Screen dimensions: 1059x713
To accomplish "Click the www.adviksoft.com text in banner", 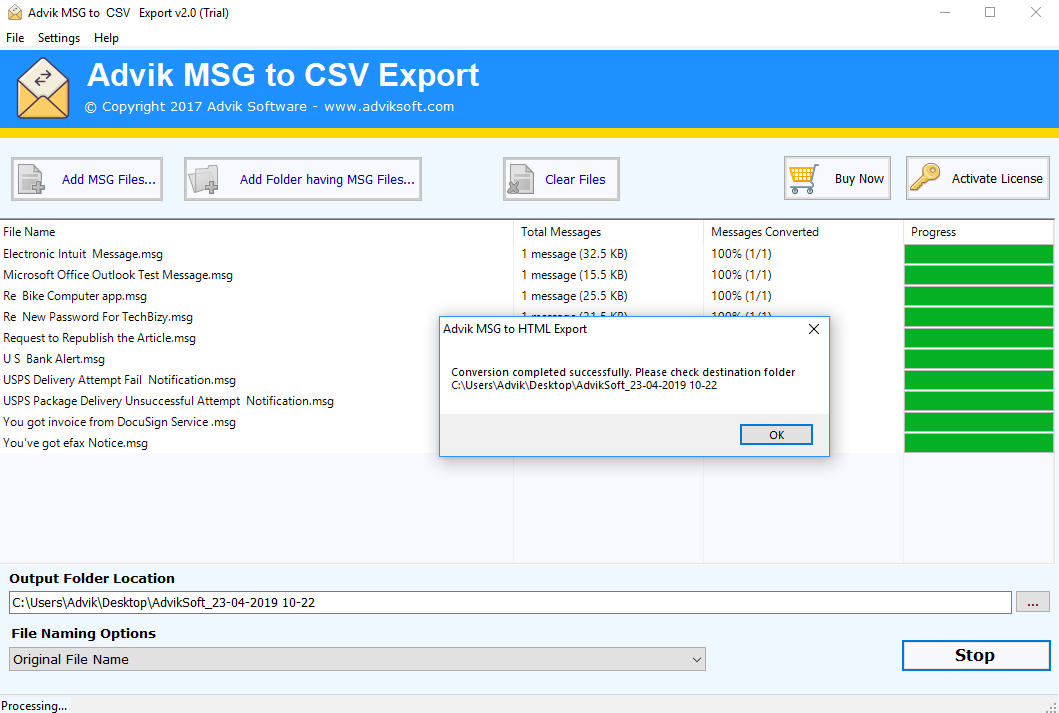I will tap(389, 107).
